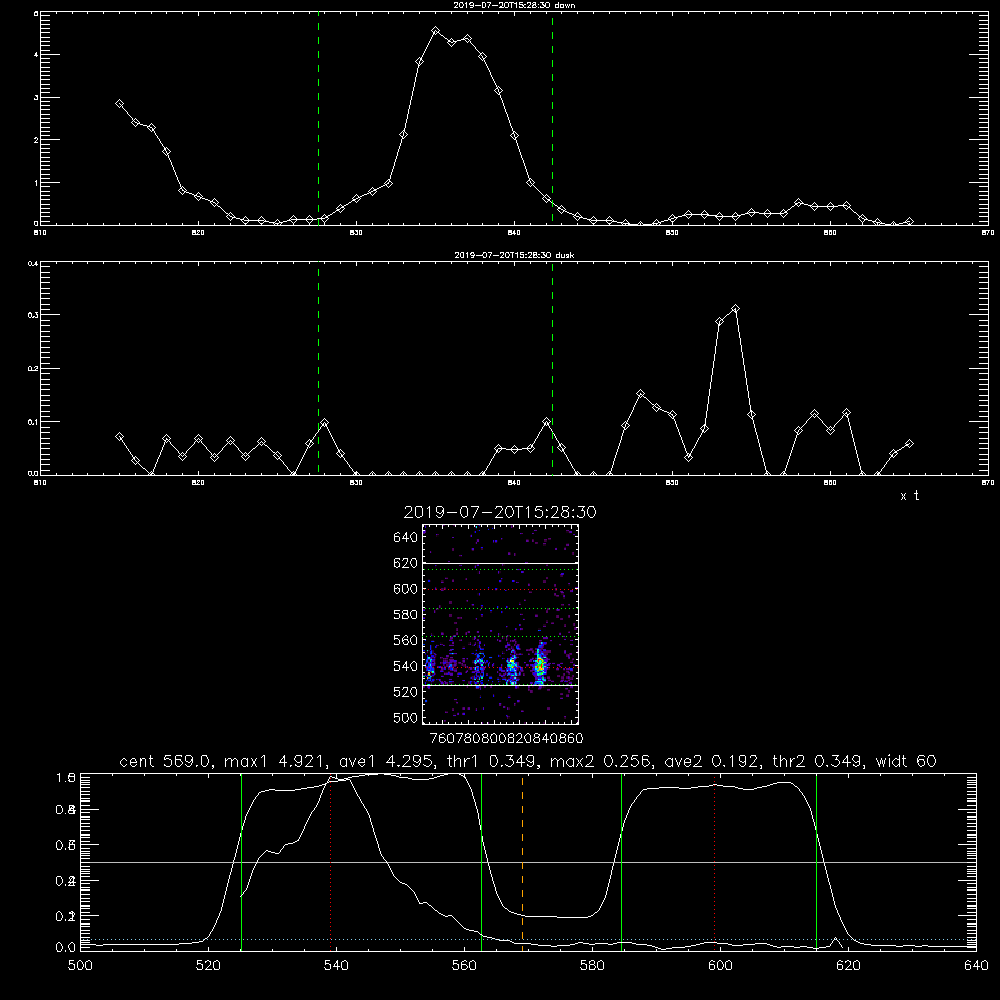The width and height of the screenshot is (1000, 1000).
Task: Click the upper white horizontal line in spectrogram
Action: click(x=501, y=563)
